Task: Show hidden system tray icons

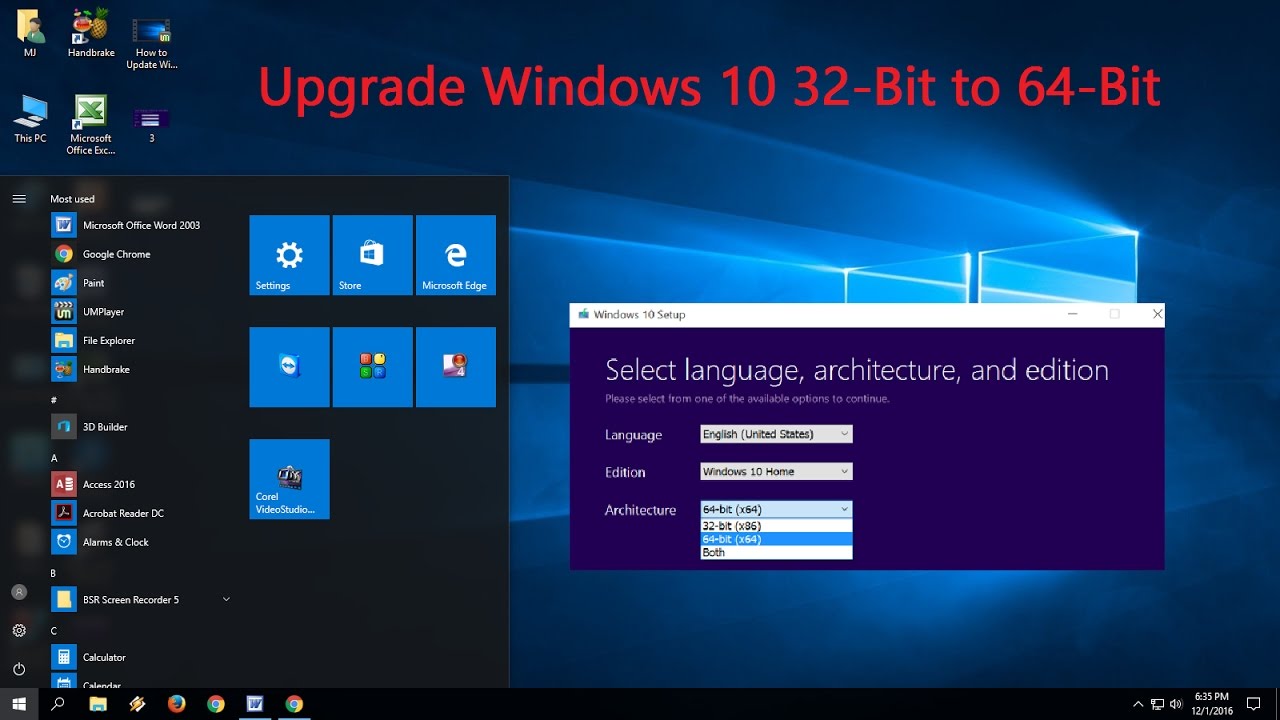Action: click(x=1138, y=704)
